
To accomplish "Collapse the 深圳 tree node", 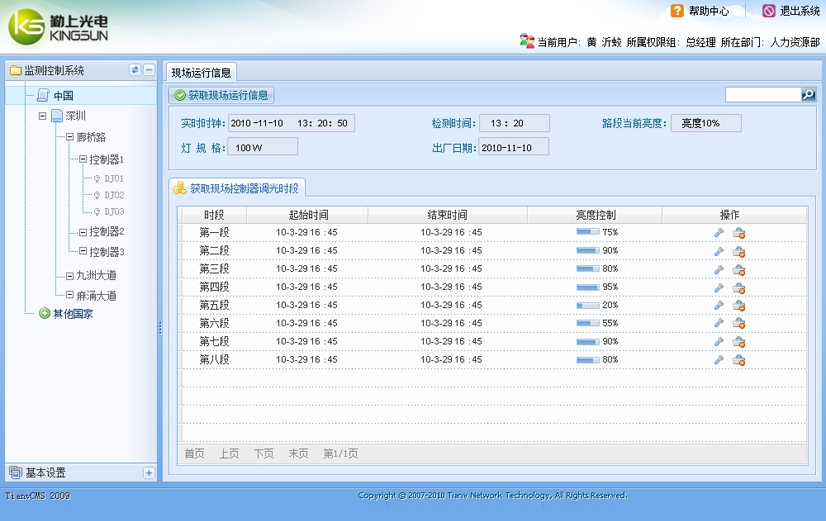I will click(x=43, y=116).
